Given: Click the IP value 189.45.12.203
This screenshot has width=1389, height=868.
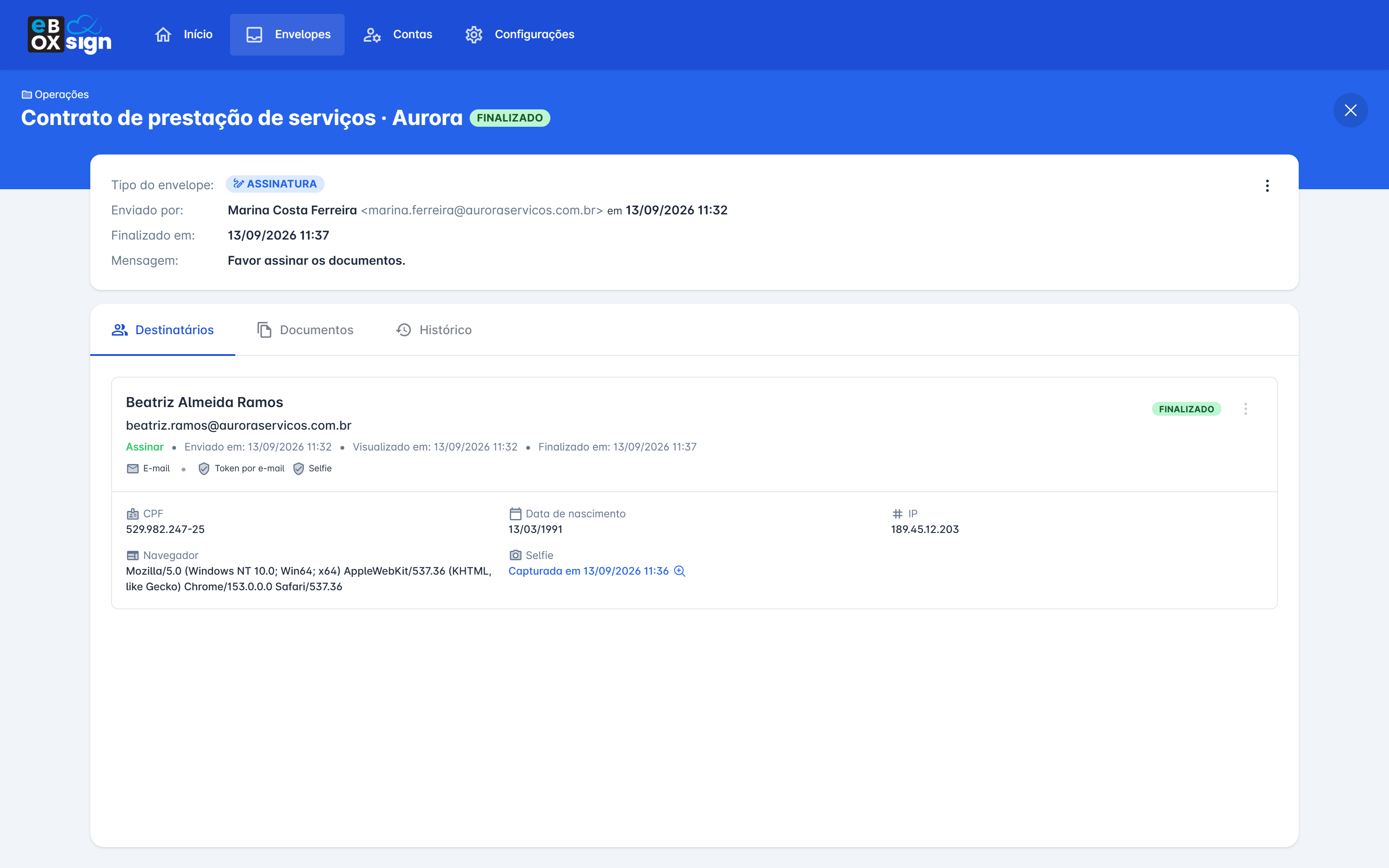Looking at the screenshot, I should click(x=925, y=529).
